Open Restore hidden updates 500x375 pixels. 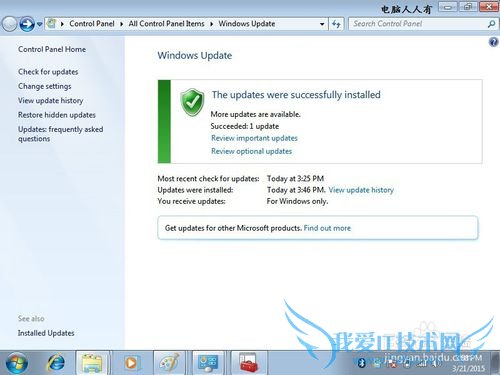pos(57,115)
